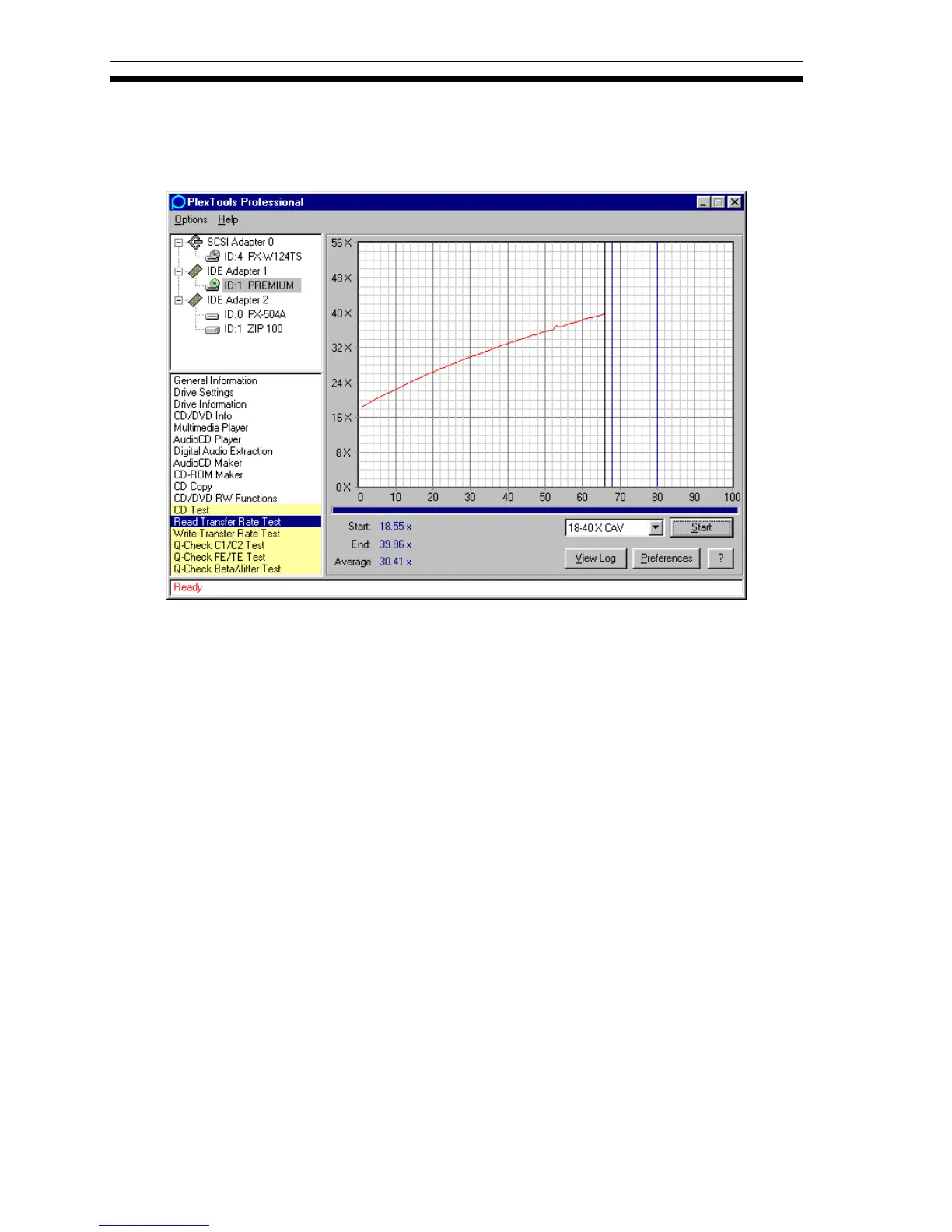Select Write Transfer Rate Test
The height and width of the screenshot is (1232, 952).
tap(246, 534)
